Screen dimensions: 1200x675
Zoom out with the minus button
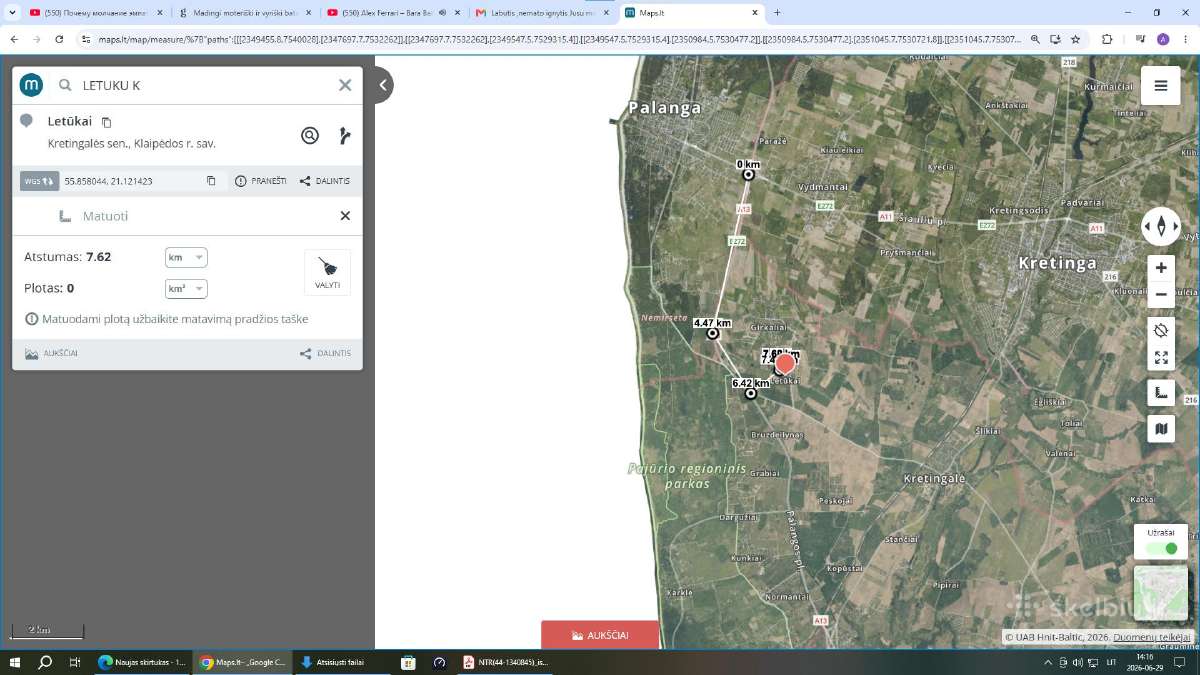pyautogui.click(x=1161, y=294)
